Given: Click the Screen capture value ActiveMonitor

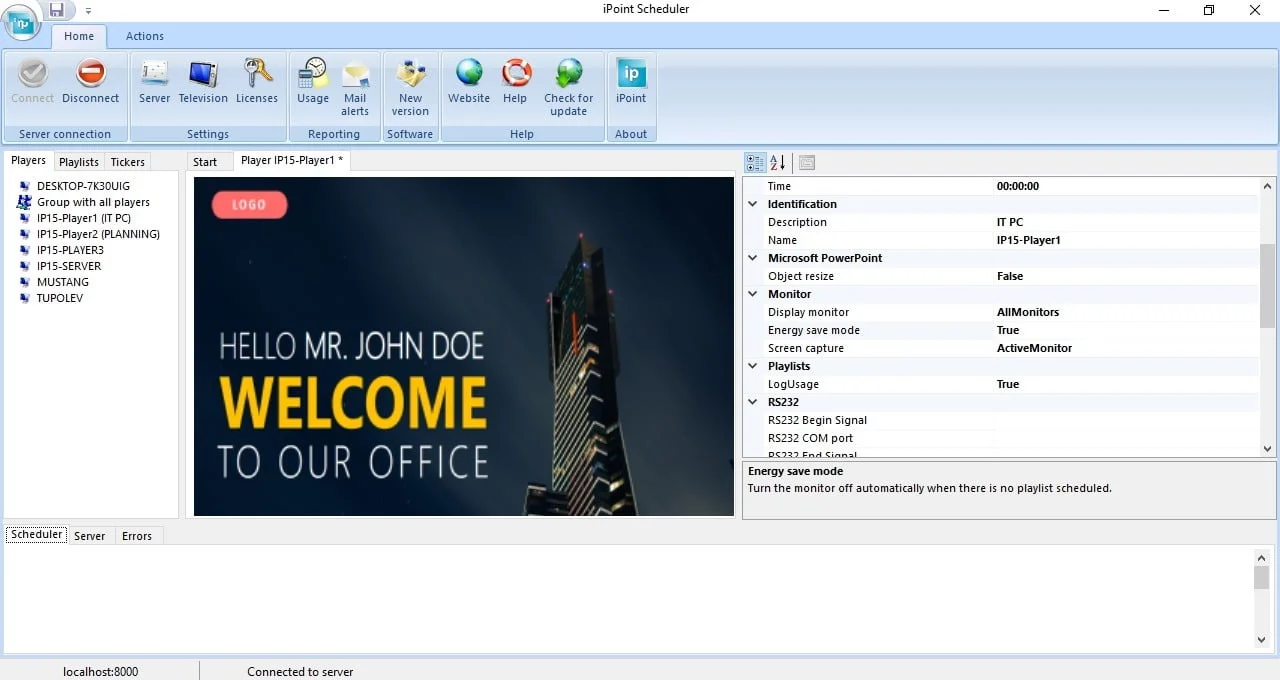Looking at the screenshot, I should point(1034,348).
